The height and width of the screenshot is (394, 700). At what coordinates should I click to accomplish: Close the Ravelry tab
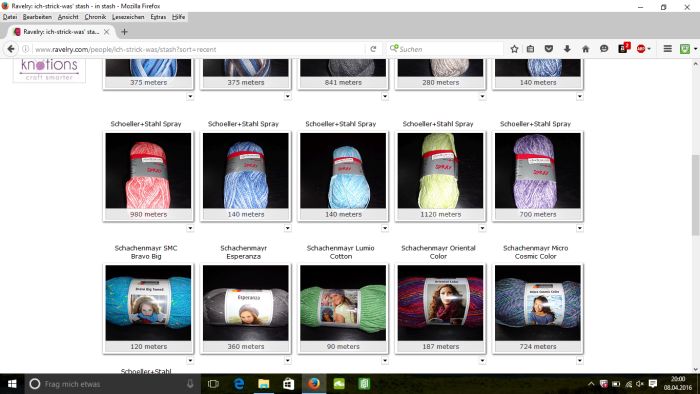106,32
